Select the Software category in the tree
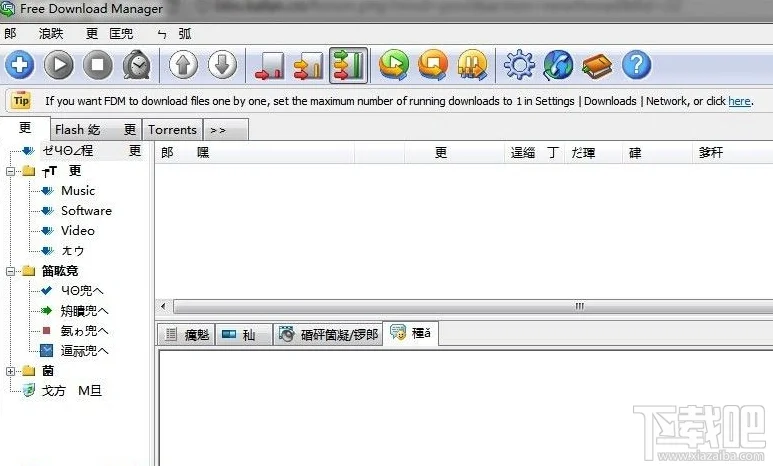 point(86,211)
